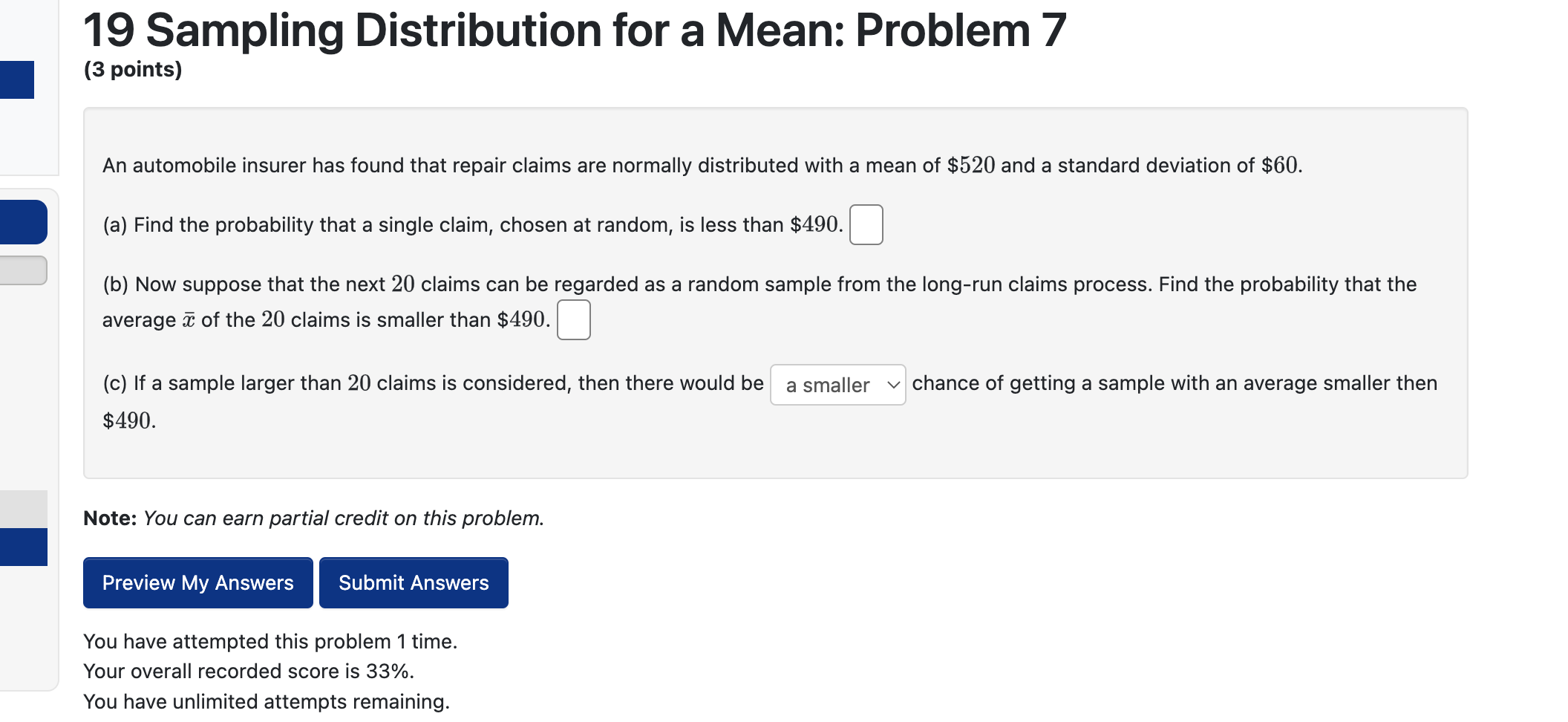Click the Preview My Answers button
This screenshot has width=1568, height=722.
[198, 582]
